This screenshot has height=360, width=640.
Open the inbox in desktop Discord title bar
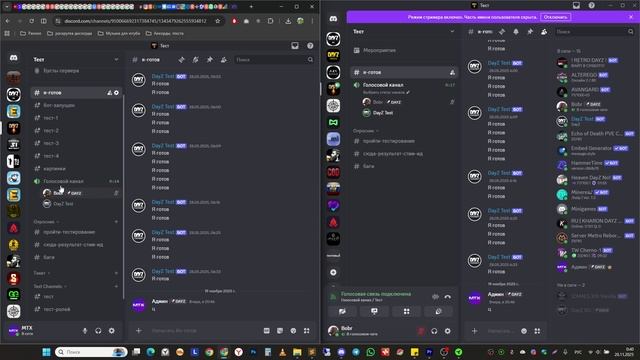coord(576,5)
